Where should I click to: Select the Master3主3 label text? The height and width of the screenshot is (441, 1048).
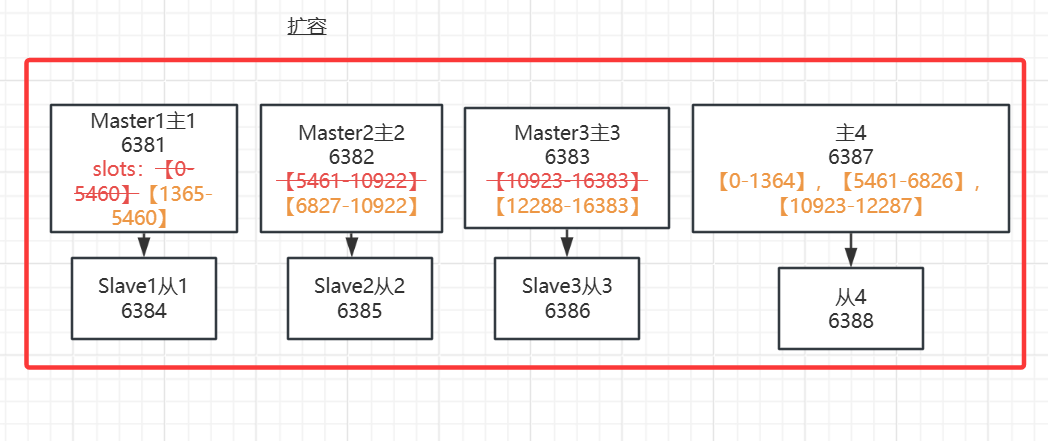coord(567,133)
